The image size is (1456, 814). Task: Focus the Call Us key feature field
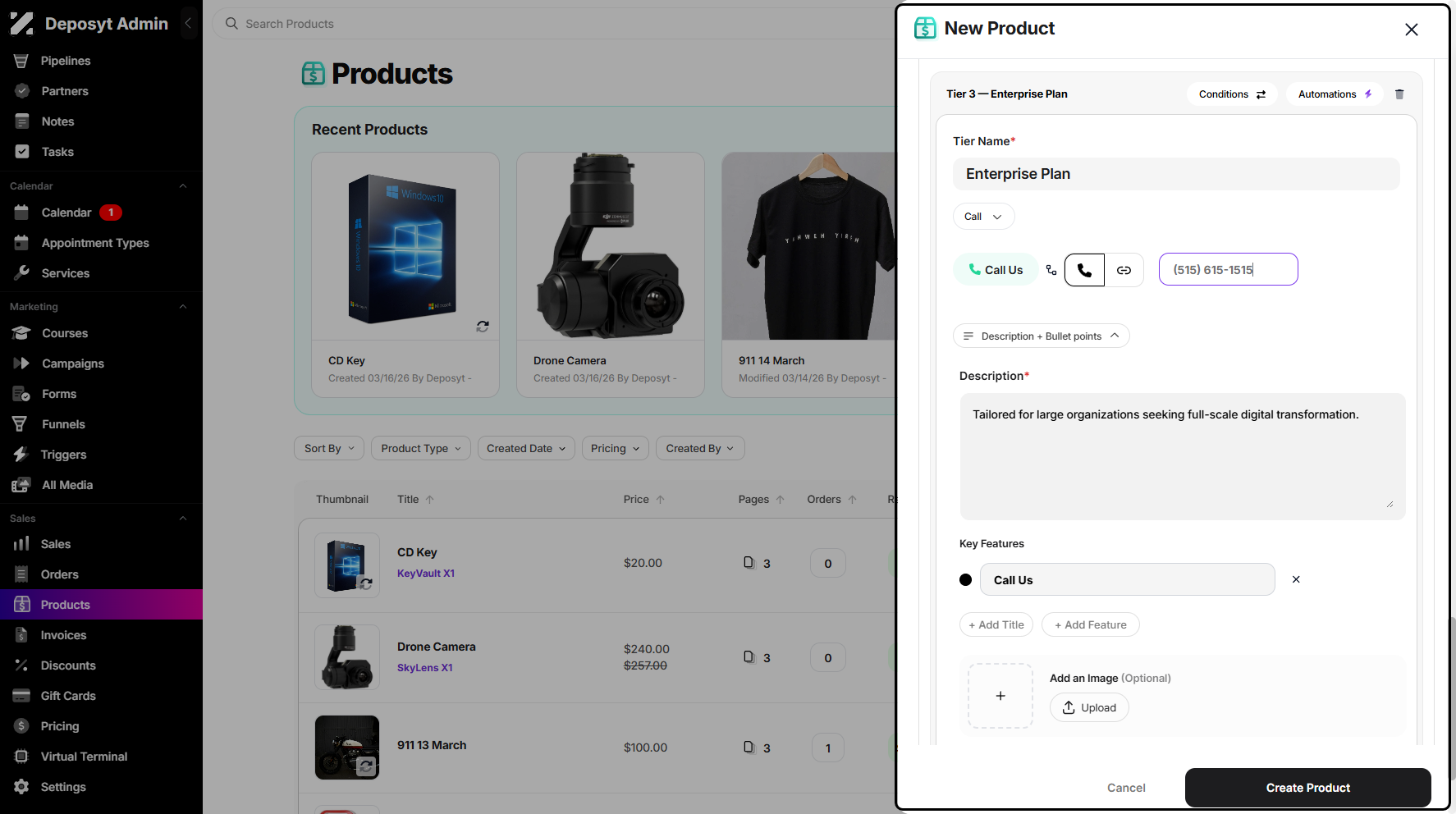point(1128,579)
